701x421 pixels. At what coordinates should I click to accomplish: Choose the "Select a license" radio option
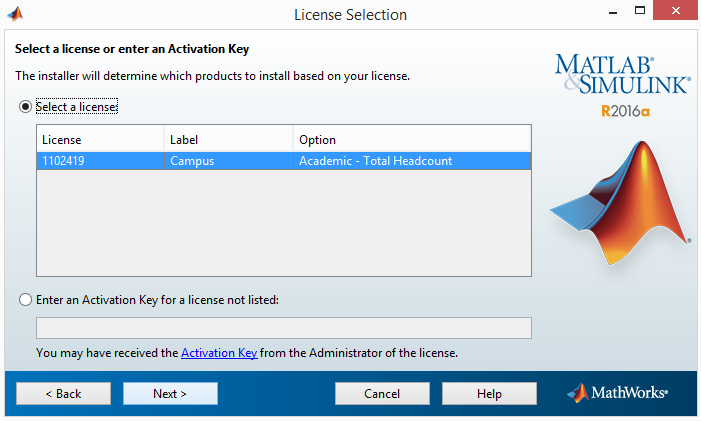[26, 107]
